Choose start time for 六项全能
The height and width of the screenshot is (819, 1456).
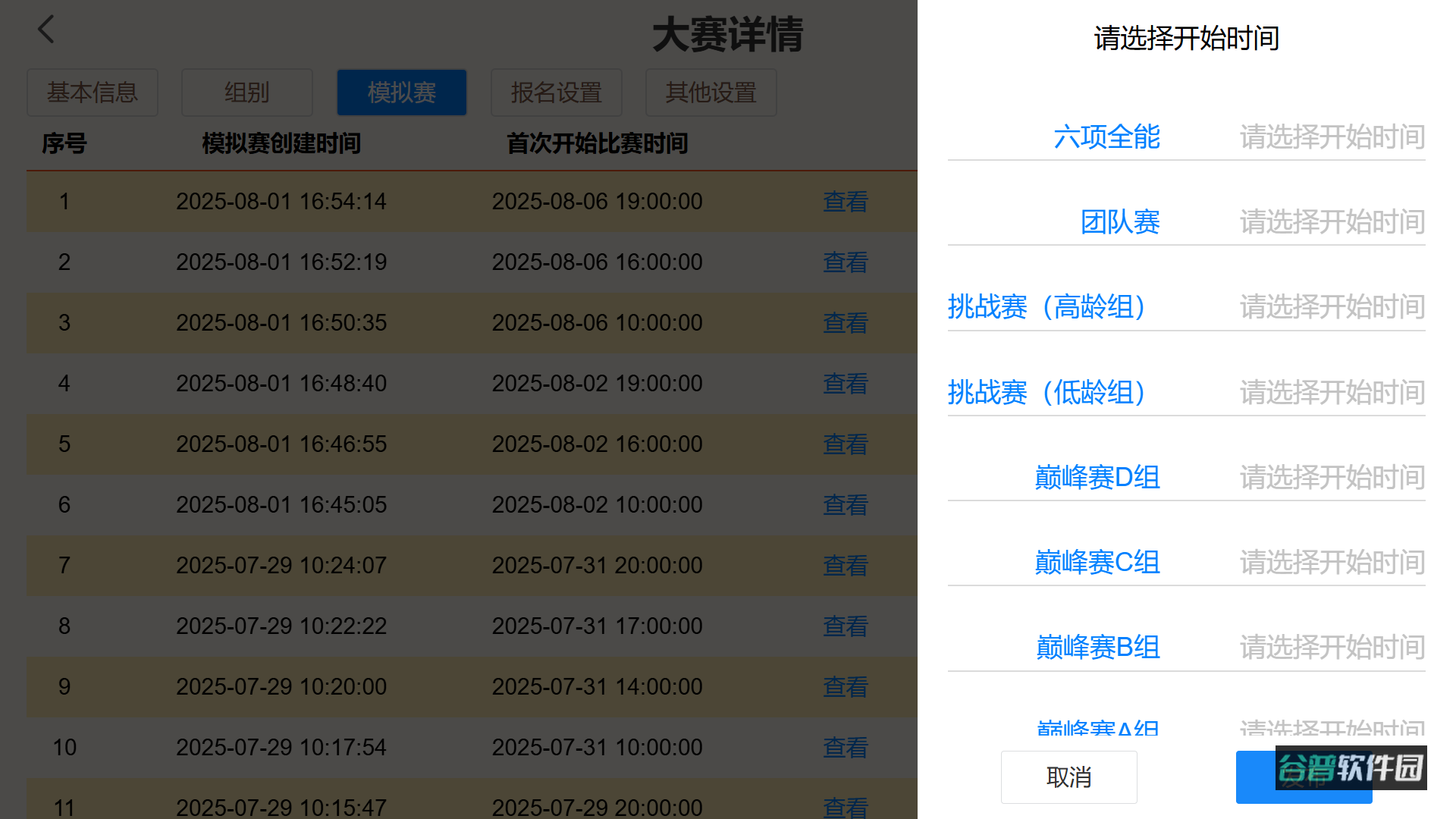(x=1332, y=137)
